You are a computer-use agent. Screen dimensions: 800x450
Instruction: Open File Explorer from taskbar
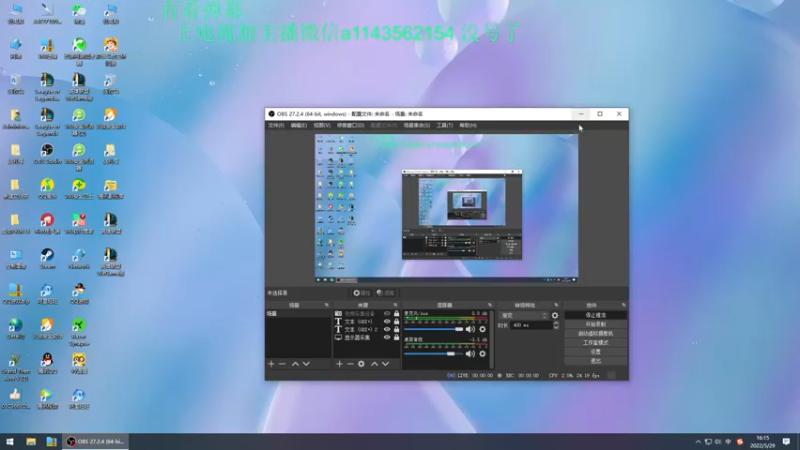tap(31, 441)
